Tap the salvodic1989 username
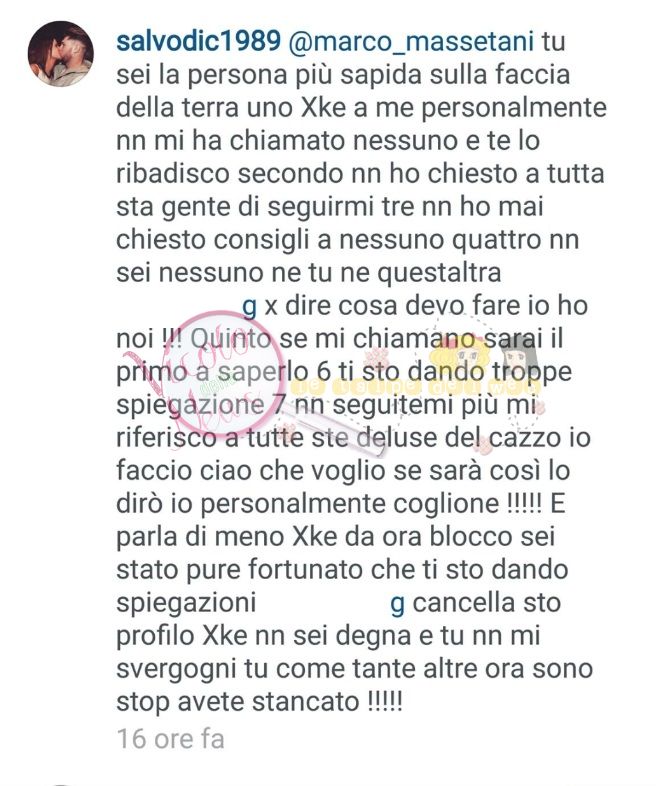Image resolution: width=656 pixels, height=786 pixels. [x=198, y=41]
